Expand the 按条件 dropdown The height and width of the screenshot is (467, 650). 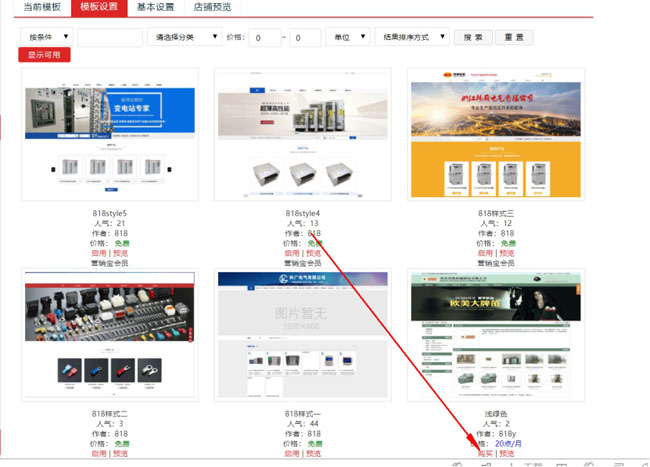pos(46,37)
